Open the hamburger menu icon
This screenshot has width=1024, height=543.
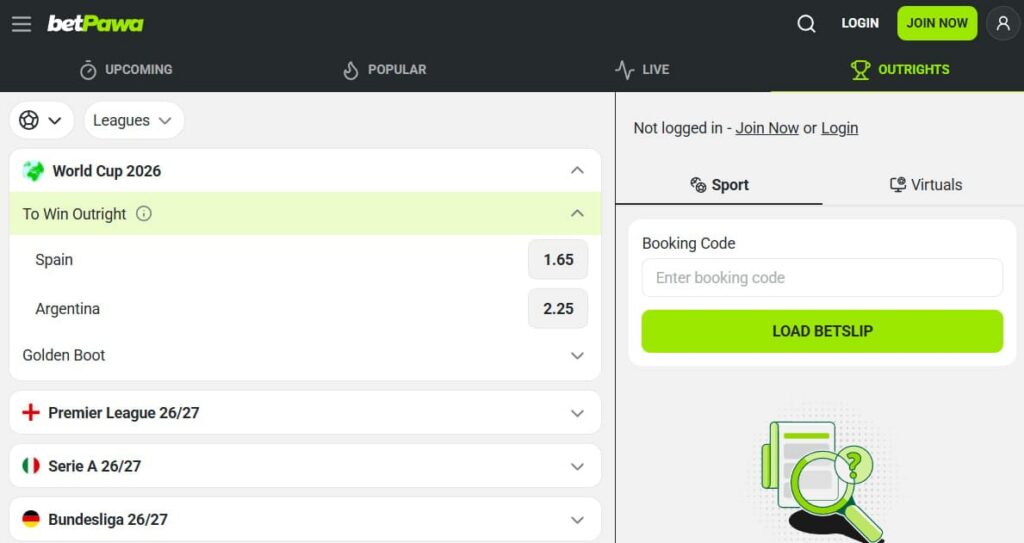pos(22,24)
